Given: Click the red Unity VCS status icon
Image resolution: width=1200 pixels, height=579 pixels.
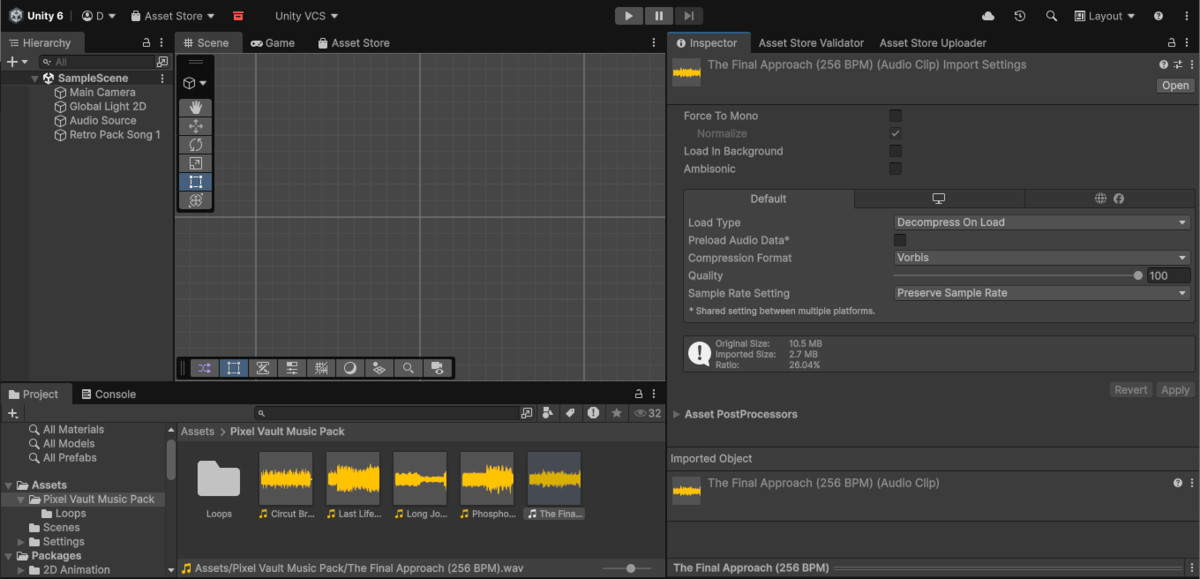Looking at the screenshot, I should [238, 16].
